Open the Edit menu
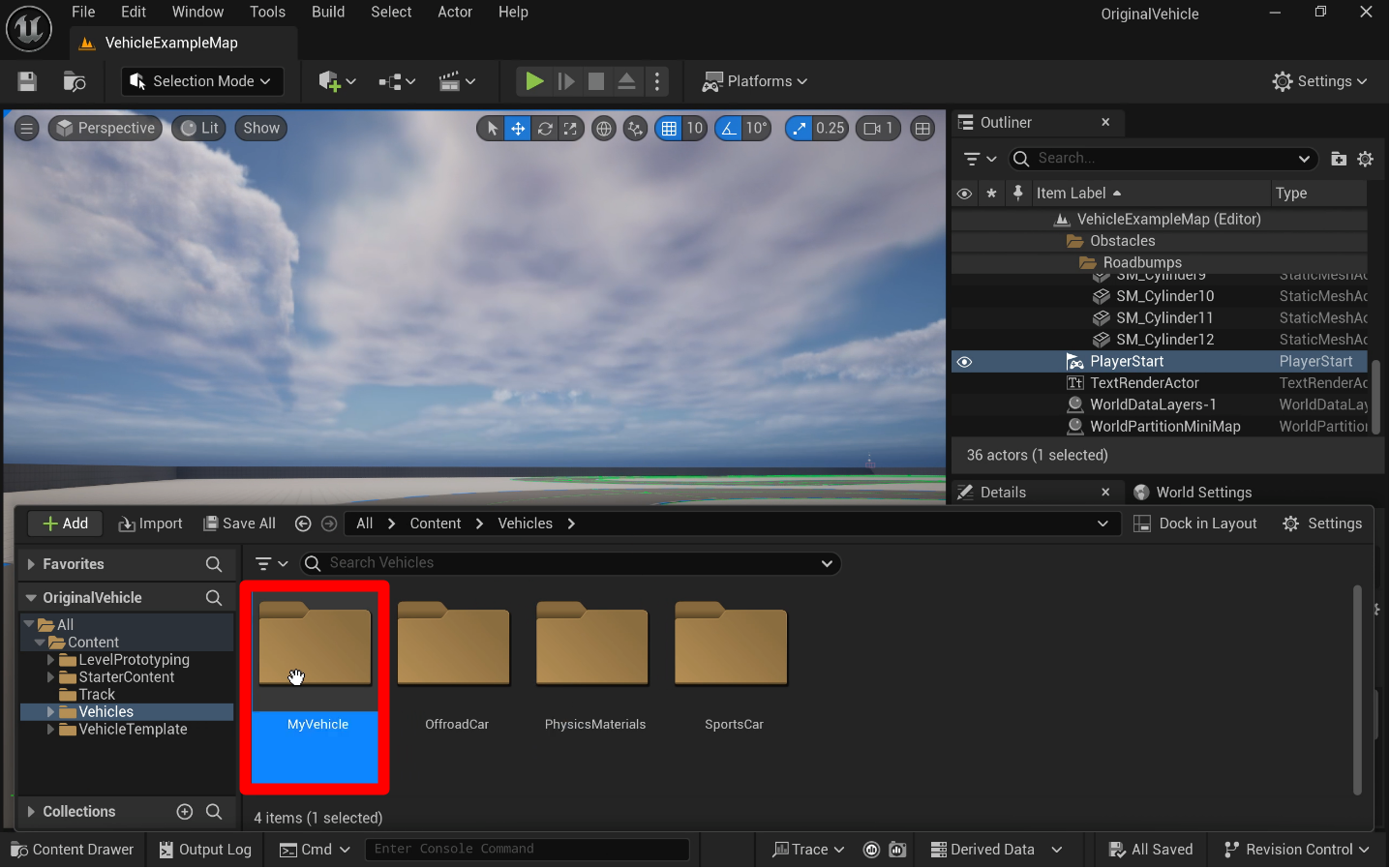 [134, 12]
